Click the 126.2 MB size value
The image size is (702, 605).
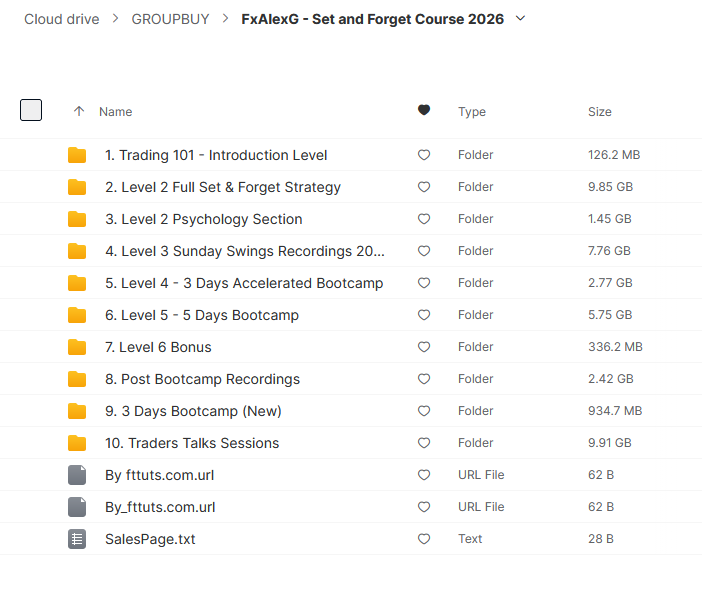614,155
